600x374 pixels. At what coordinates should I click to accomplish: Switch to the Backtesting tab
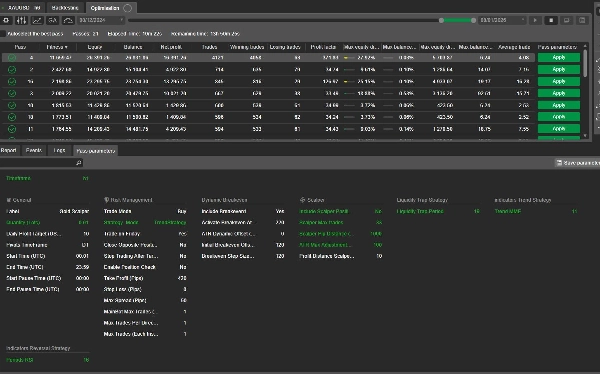[x=65, y=8]
